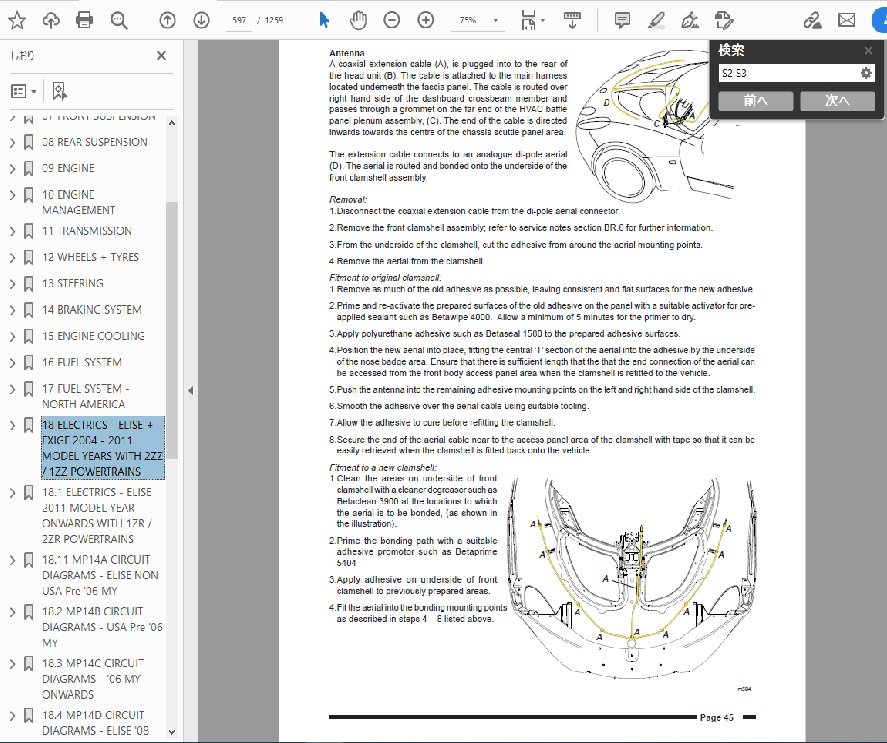Open 15 ENGINE COOLING bookmark
The width and height of the screenshot is (887, 743).
93,336
